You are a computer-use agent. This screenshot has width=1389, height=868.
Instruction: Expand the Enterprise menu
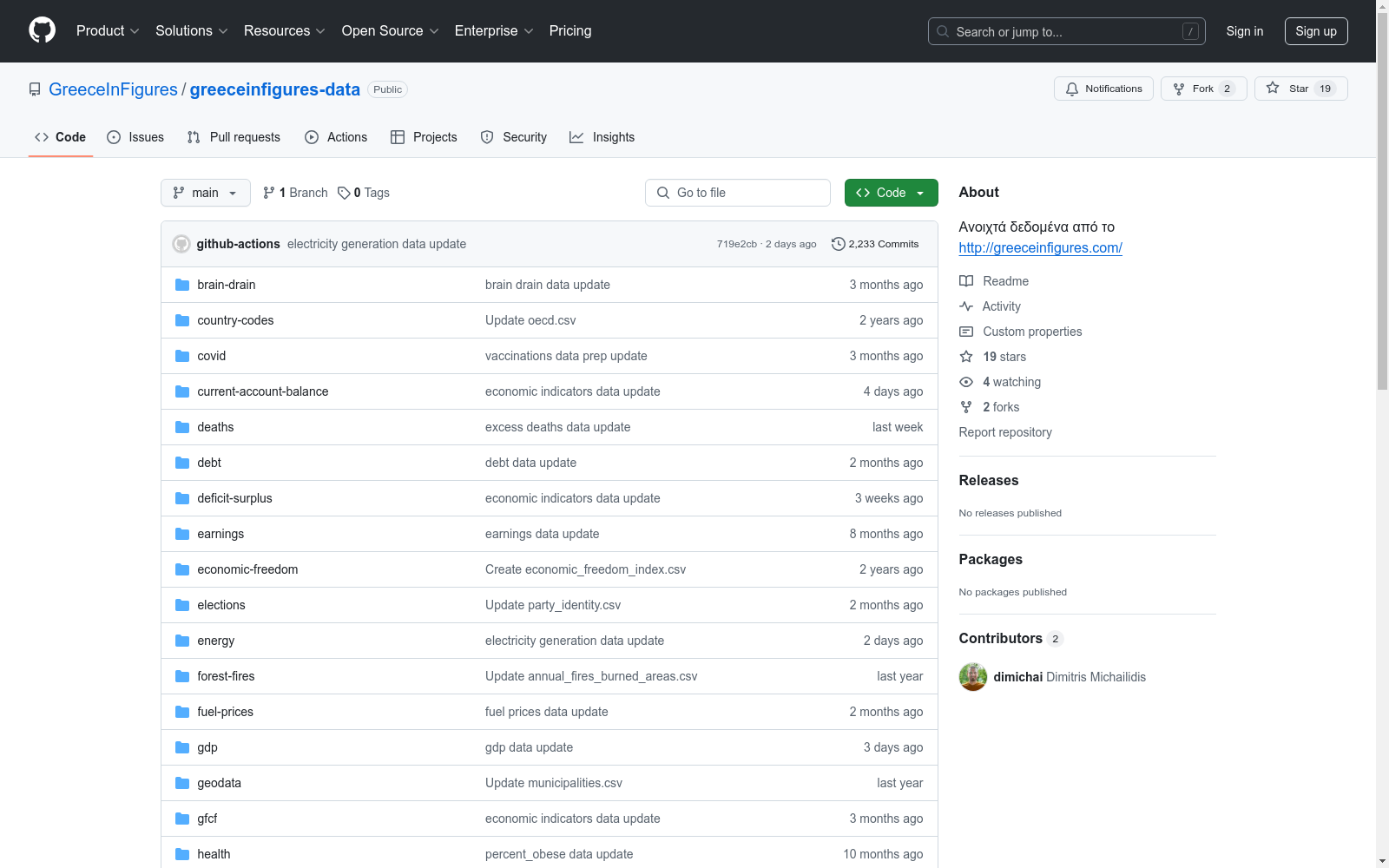[494, 30]
